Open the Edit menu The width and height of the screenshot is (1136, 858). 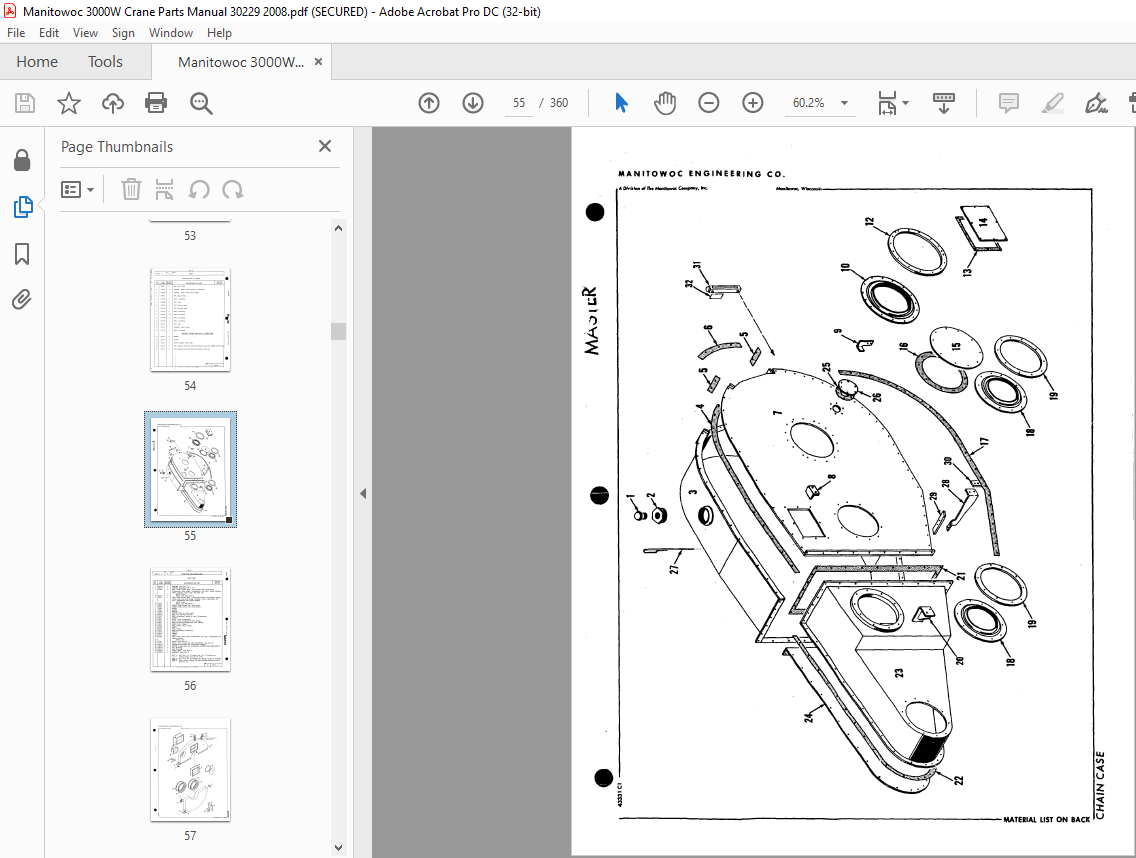(x=49, y=33)
